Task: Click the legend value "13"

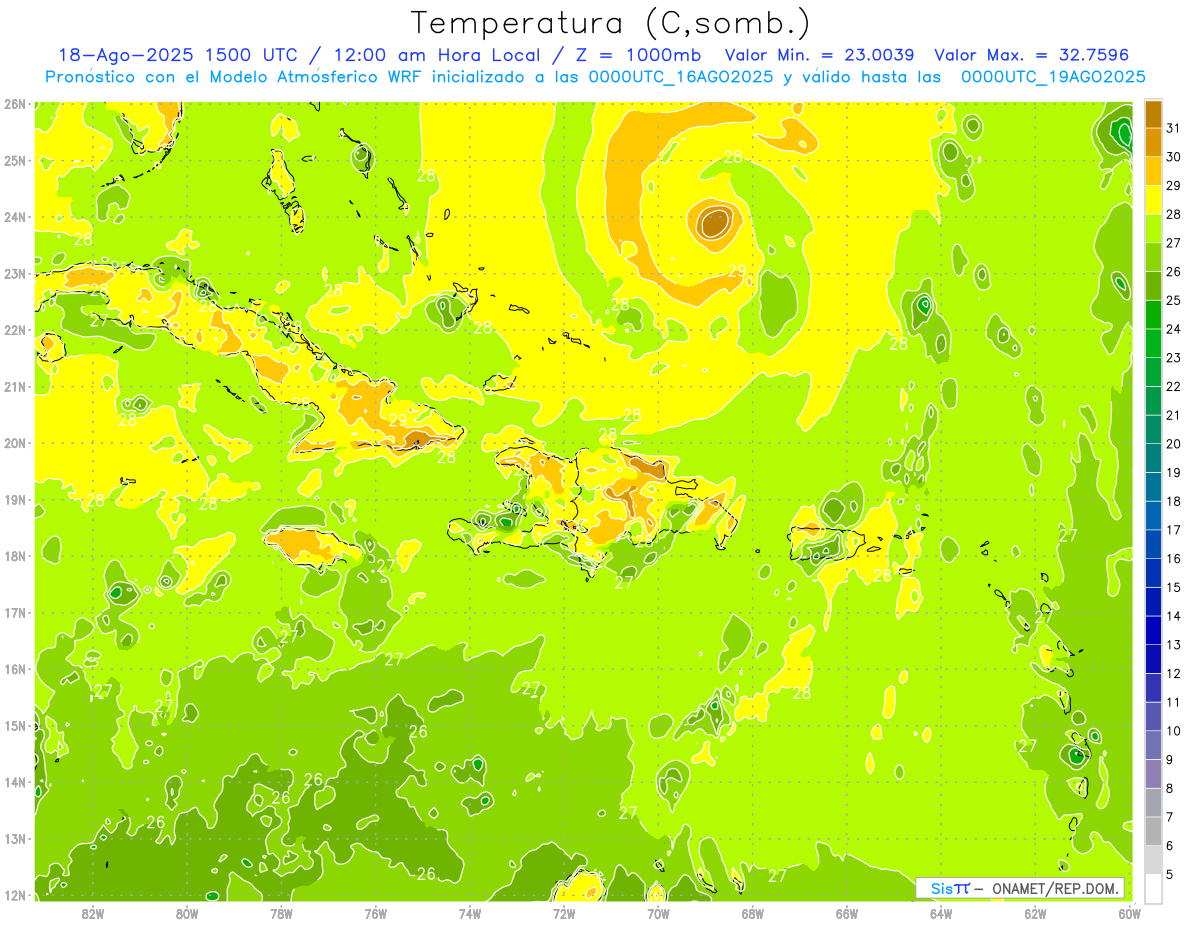Action: point(1174,645)
